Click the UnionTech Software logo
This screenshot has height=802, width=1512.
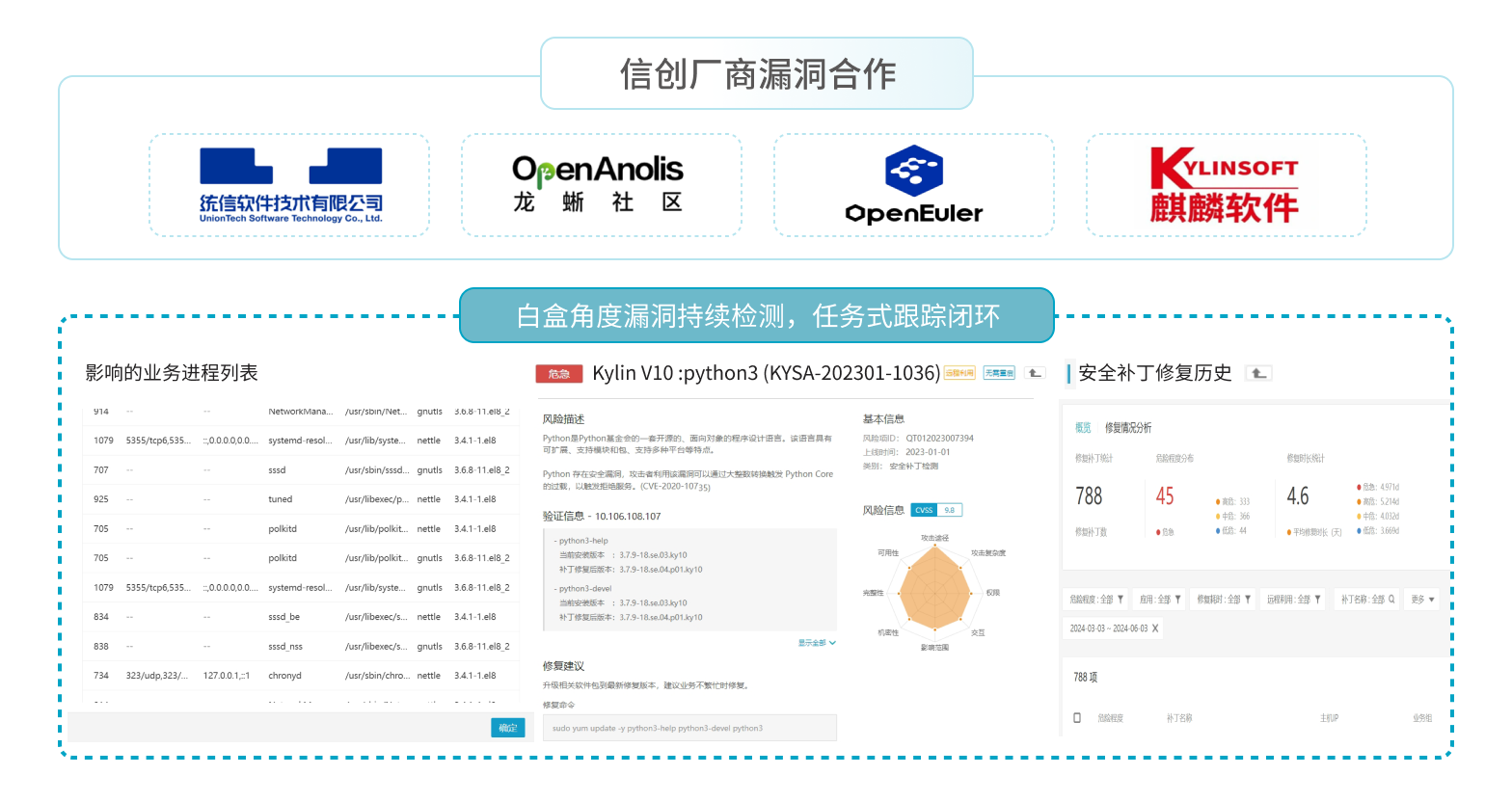pos(290,185)
